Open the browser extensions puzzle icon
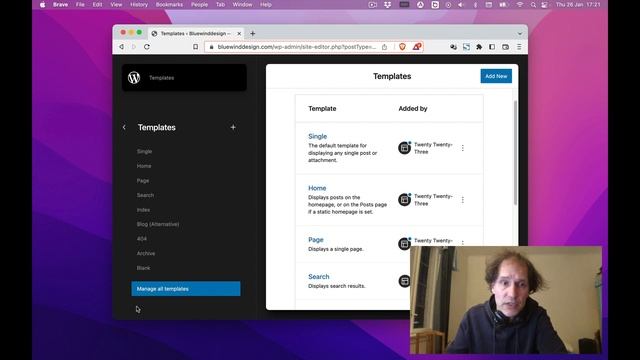The width and height of the screenshot is (640, 360). [479, 47]
